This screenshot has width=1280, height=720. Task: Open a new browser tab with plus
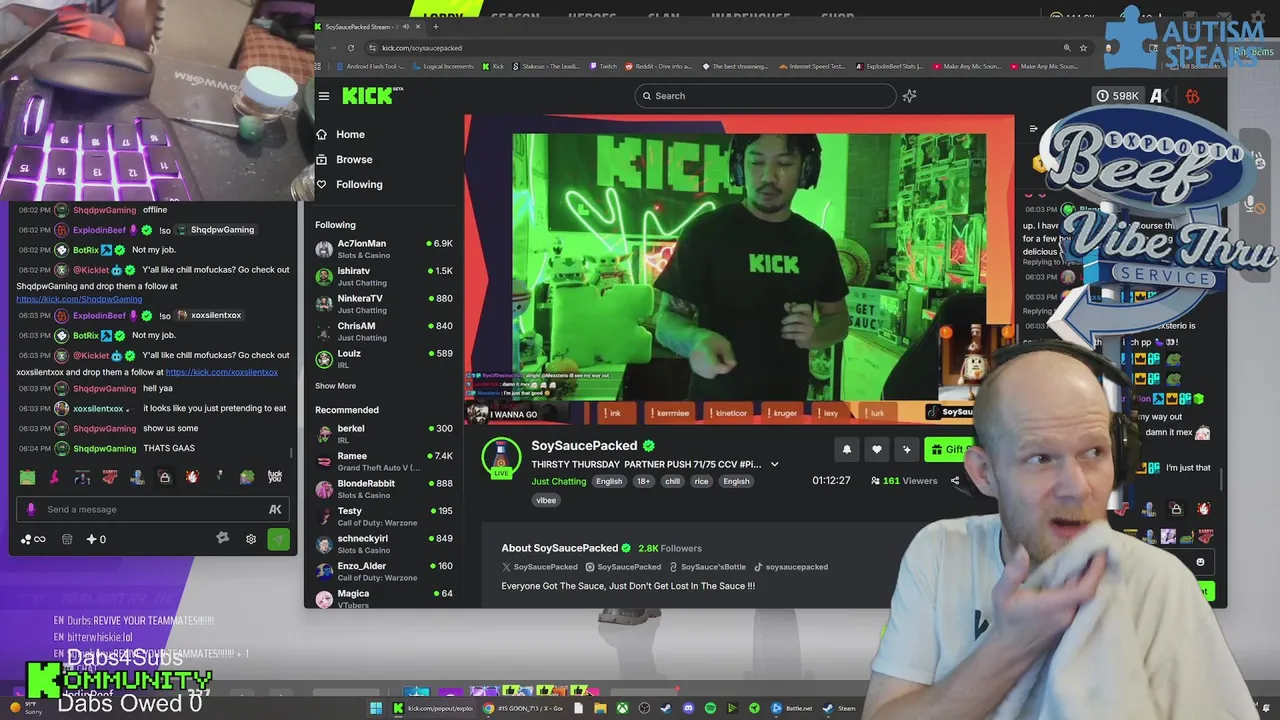click(x=435, y=26)
